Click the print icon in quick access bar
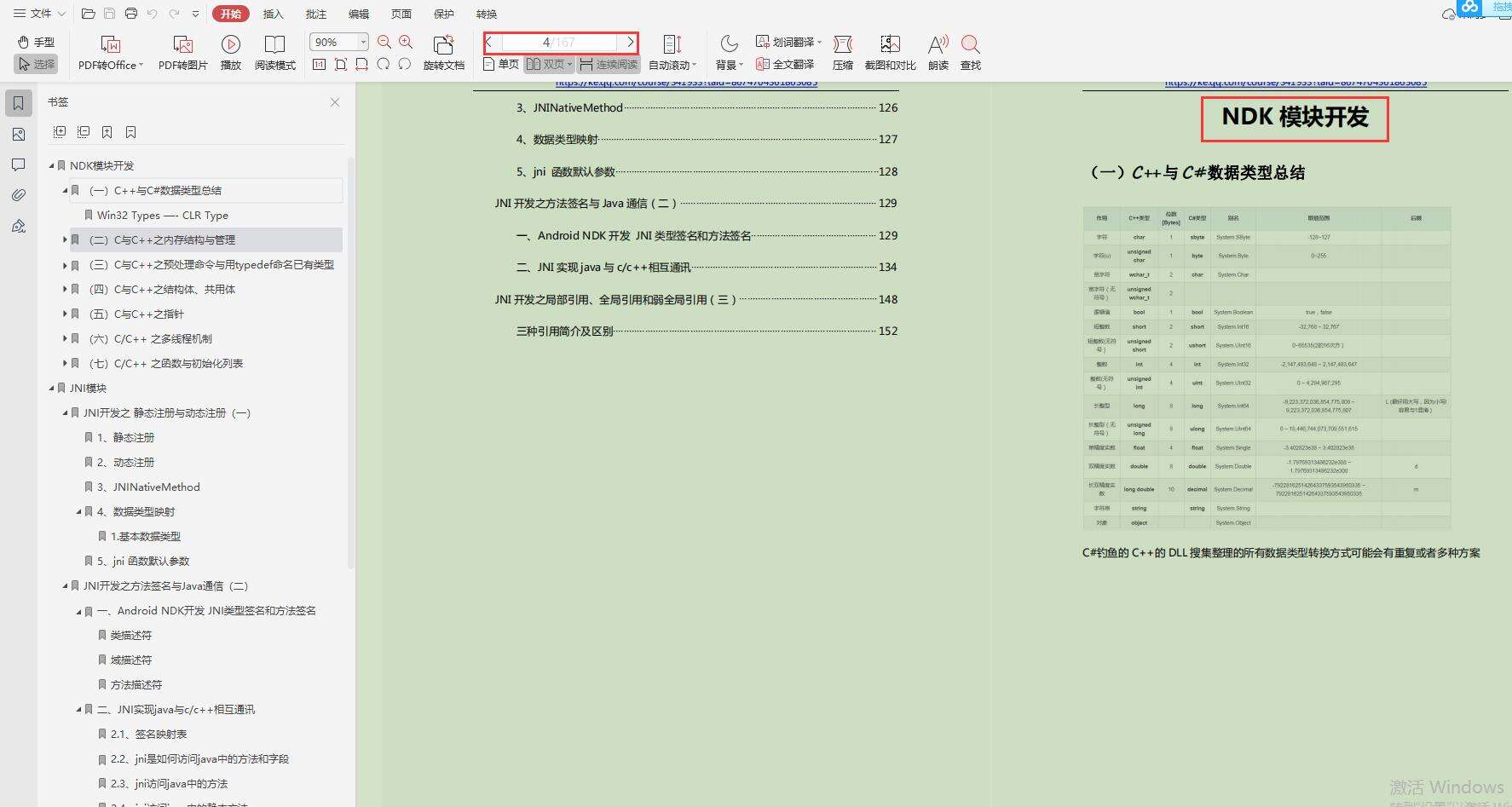Screen dimensions: 1512x807 (130, 14)
